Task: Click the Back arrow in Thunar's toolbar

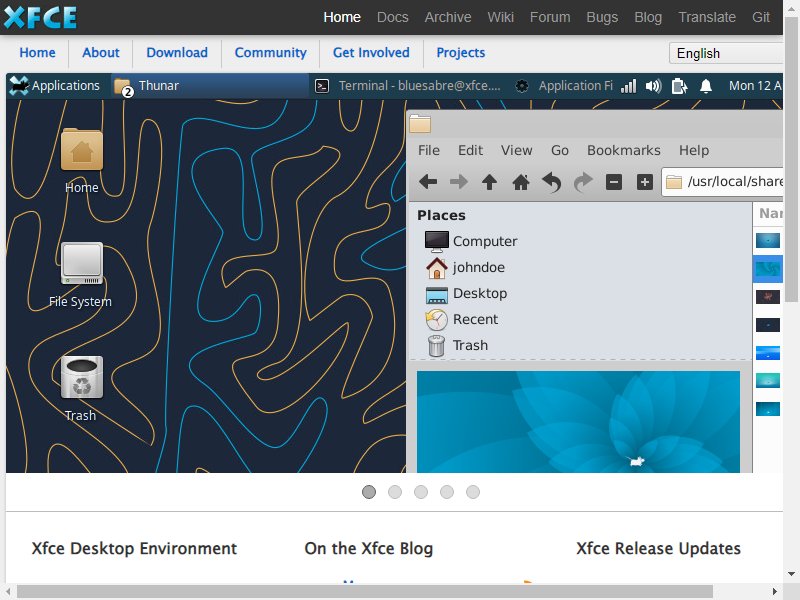Action: (x=428, y=182)
